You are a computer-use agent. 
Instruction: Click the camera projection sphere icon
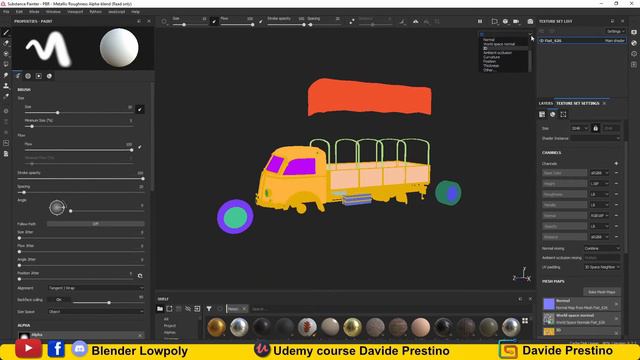(505, 21)
